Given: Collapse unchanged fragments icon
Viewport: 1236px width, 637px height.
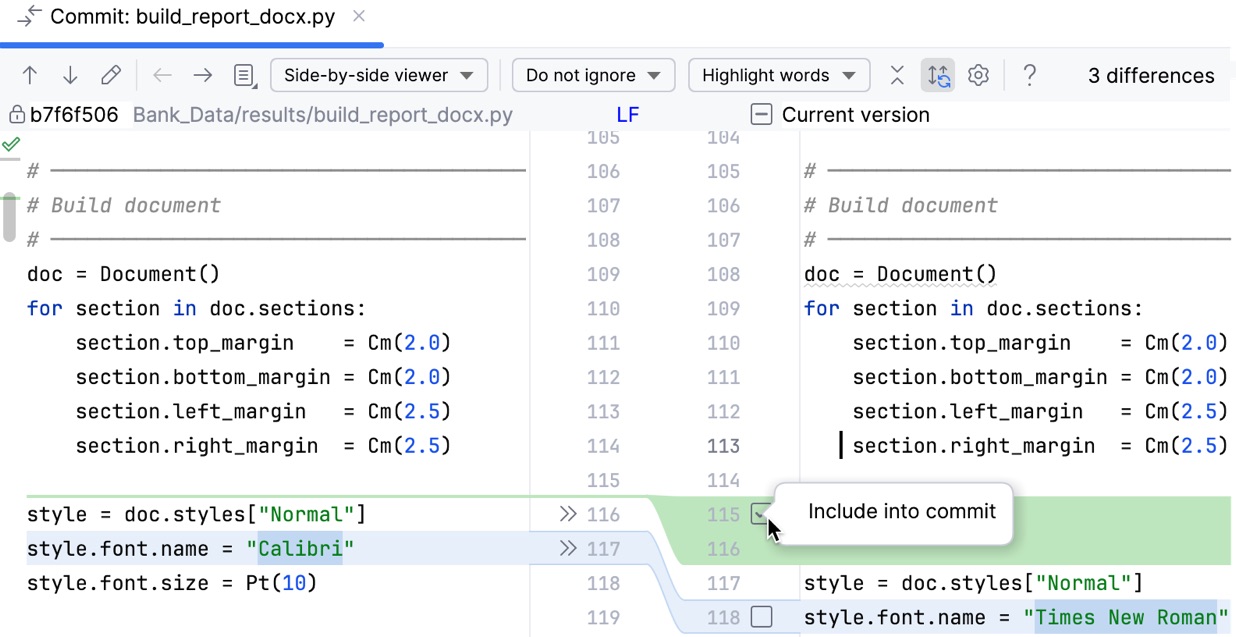Looking at the screenshot, I should tap(897, 75).
